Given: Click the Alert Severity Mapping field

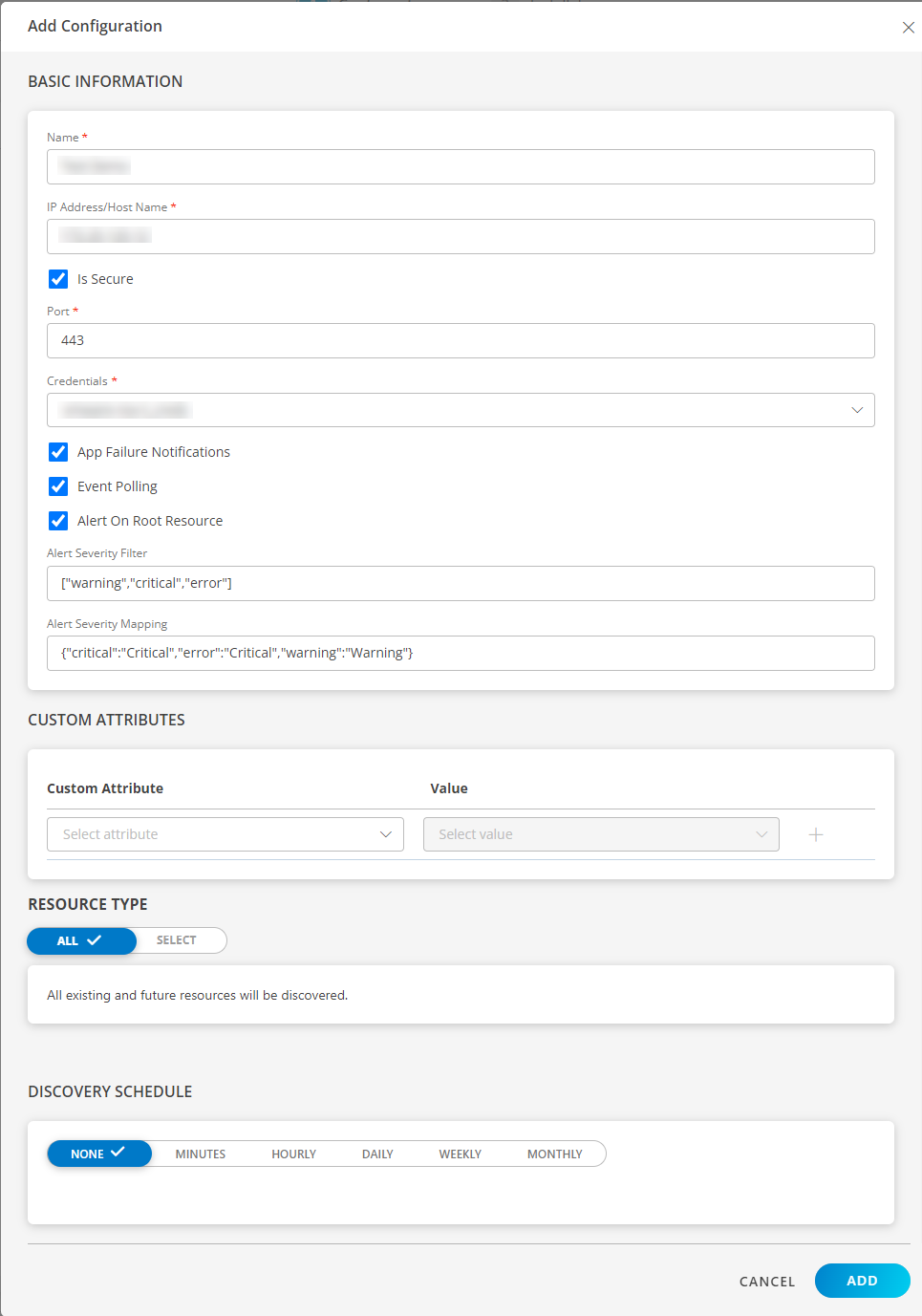Looking at the screenshot, I should (461, 653).
